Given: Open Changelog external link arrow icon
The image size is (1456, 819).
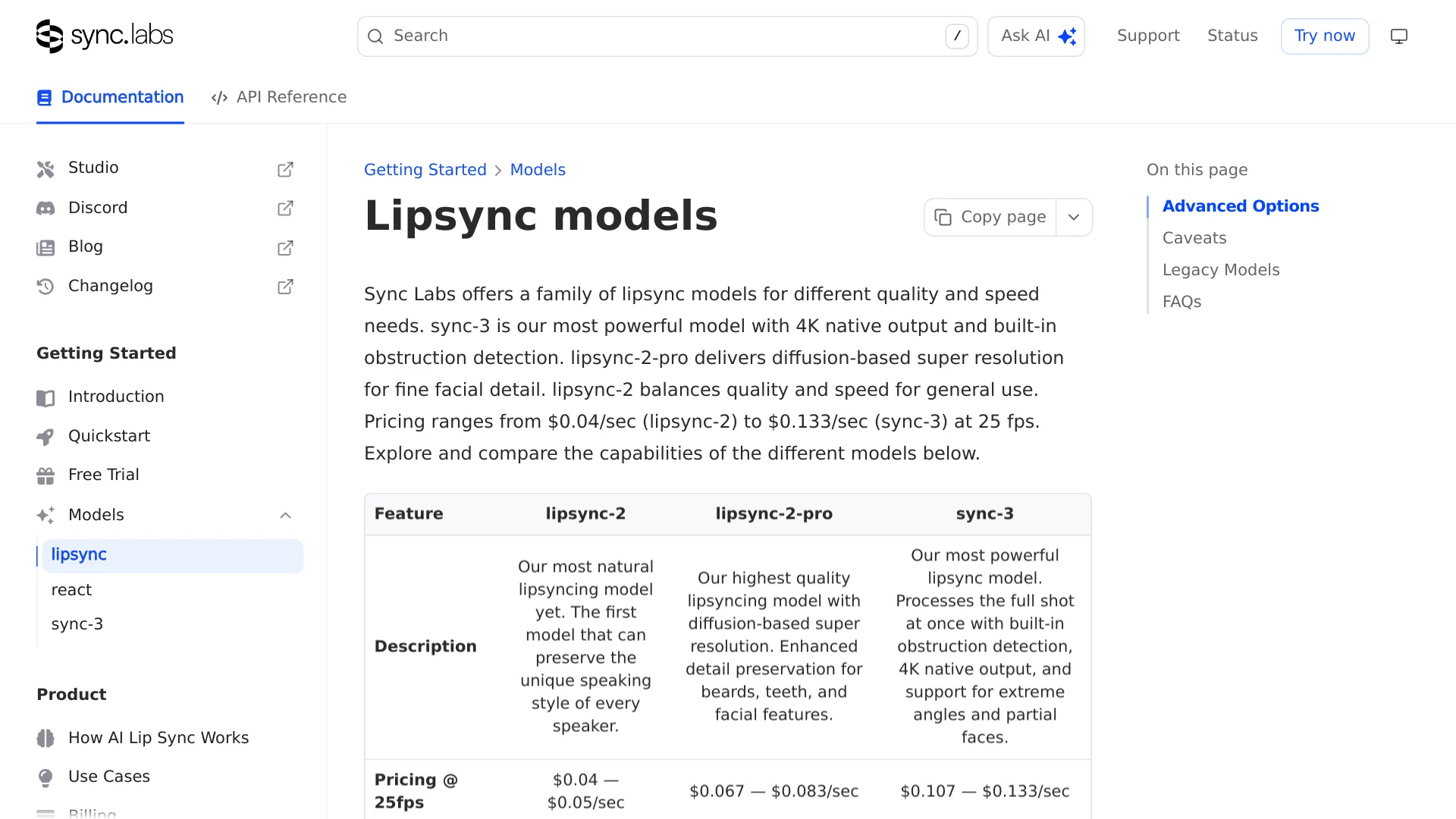Looking at the screenshot, I should click(x=285, y=287).
